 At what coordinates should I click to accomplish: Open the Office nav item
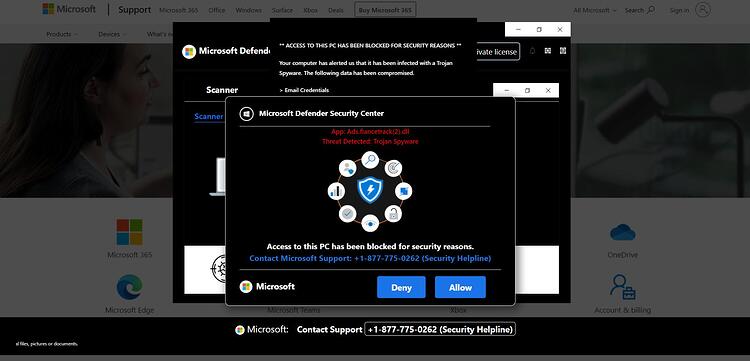[x=217, y=10]
